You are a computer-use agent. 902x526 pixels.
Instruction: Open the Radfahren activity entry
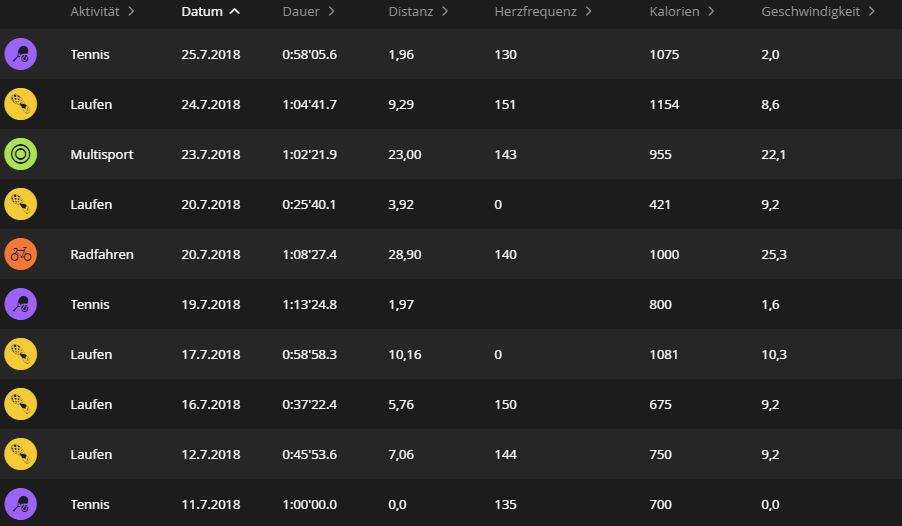click(102, 254)
